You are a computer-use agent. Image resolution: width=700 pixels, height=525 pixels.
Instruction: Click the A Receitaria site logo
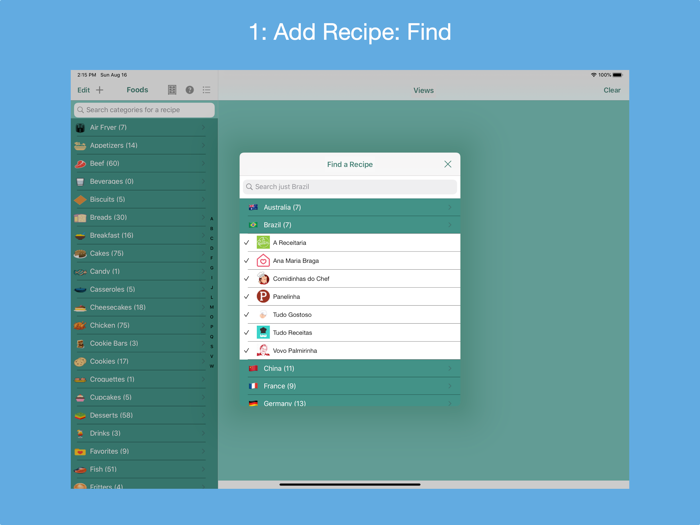(x=263, y=242)
